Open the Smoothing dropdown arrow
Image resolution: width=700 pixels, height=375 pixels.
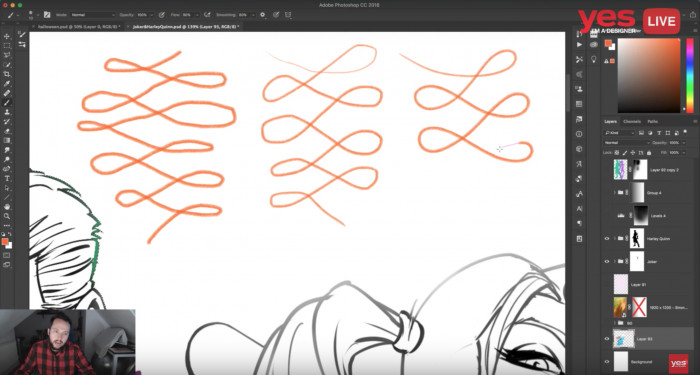coord(252,15)
